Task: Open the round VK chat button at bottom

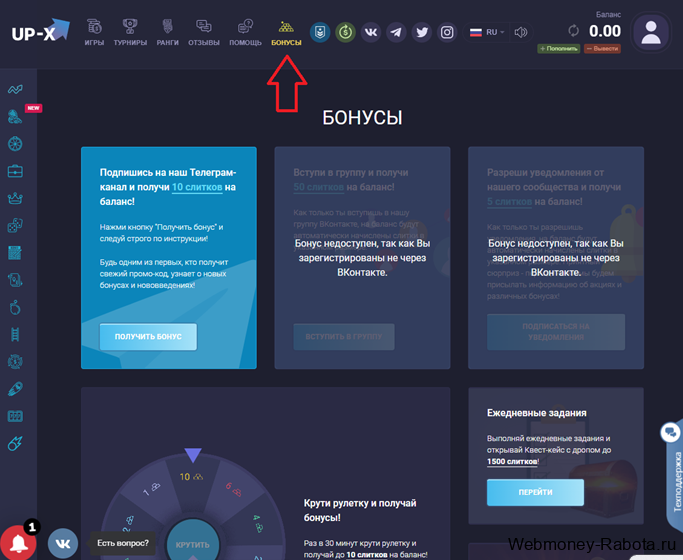Action: tap(63, 543)
